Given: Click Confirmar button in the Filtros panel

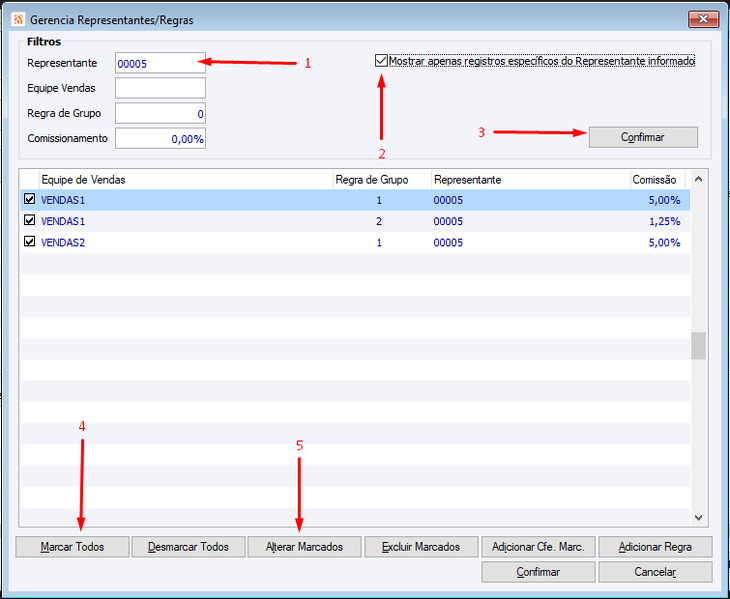Looking at the screenshot, I should tap(643, 137).
